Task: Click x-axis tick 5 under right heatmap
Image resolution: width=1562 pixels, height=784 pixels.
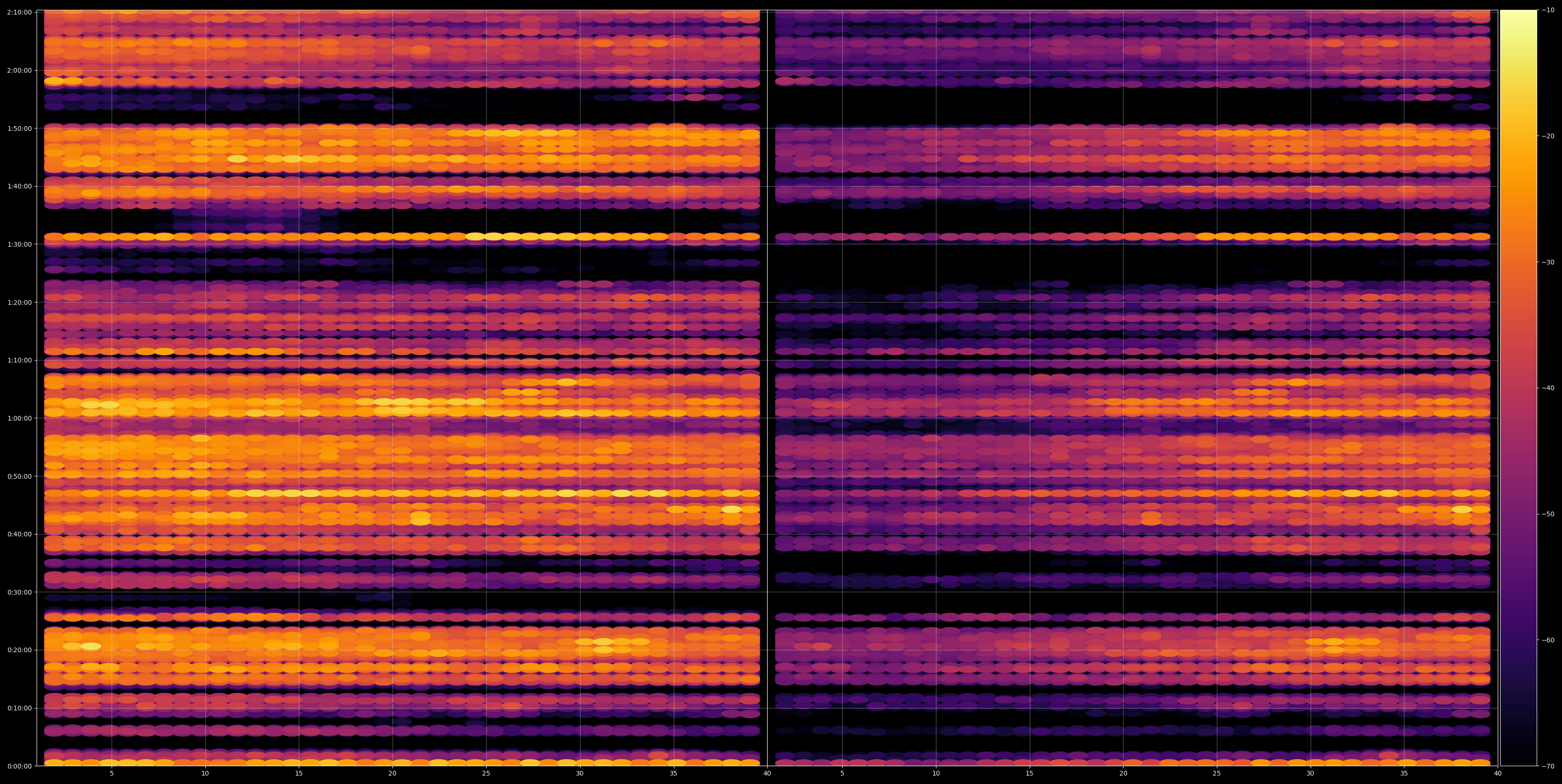Action: (x=842, y=774)
